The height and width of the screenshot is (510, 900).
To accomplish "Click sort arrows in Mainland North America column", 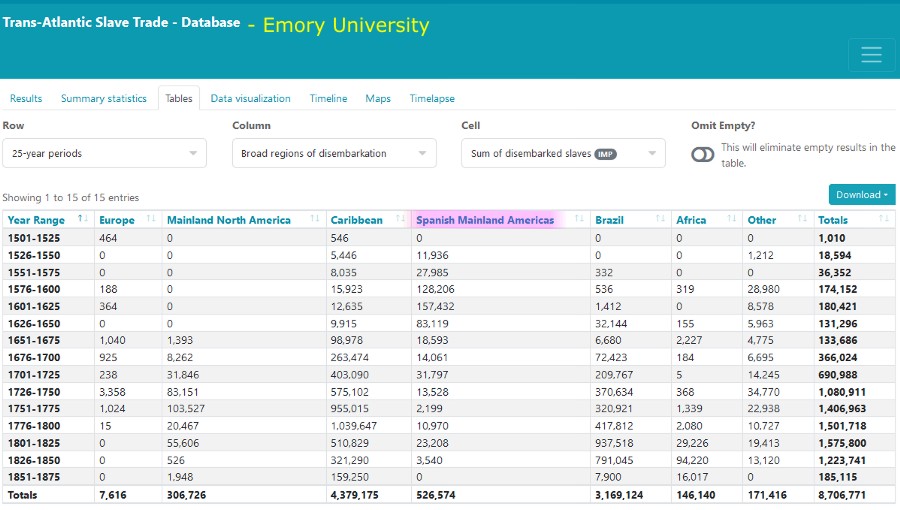I will tap(315, 220).
